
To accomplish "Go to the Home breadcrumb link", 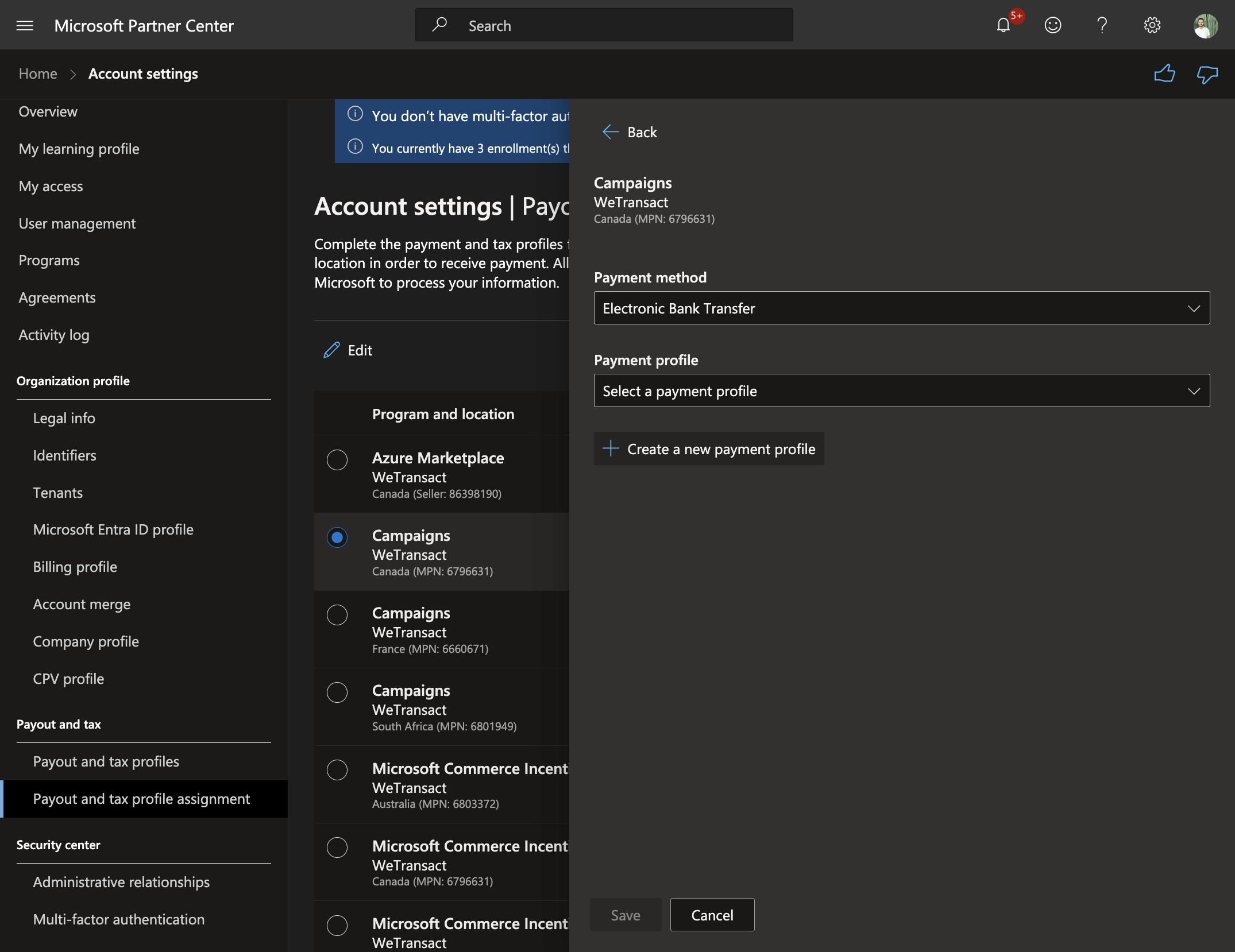I will (x=38, y=74).
